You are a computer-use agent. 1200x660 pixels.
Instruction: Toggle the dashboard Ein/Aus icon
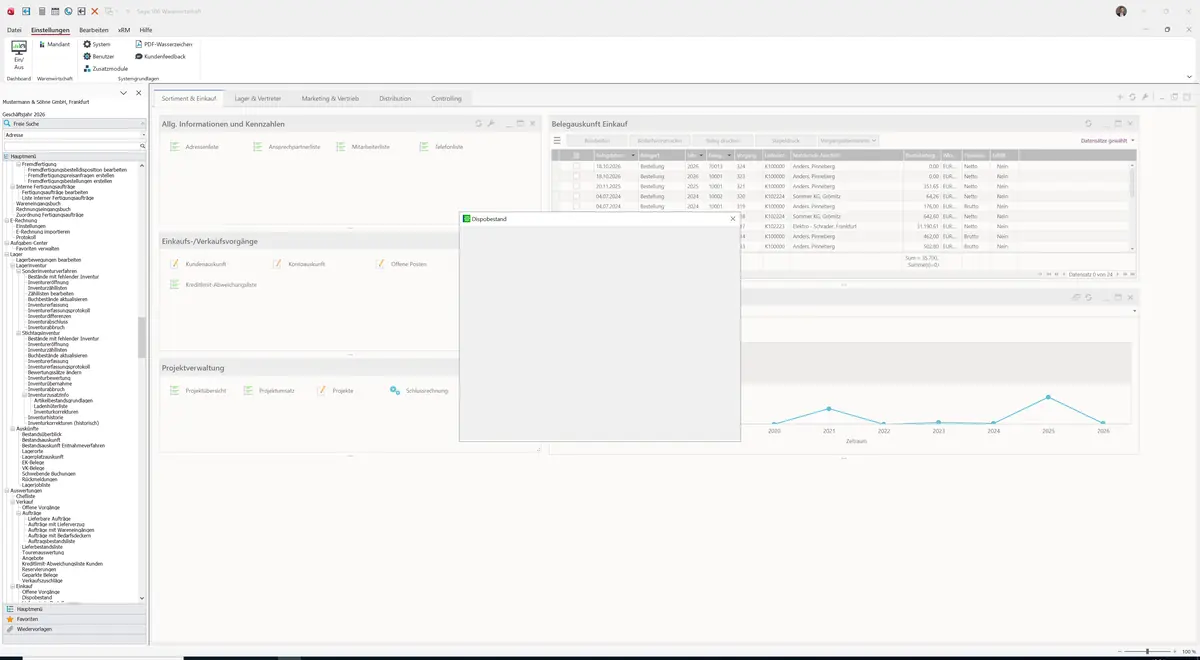point(18,54)
